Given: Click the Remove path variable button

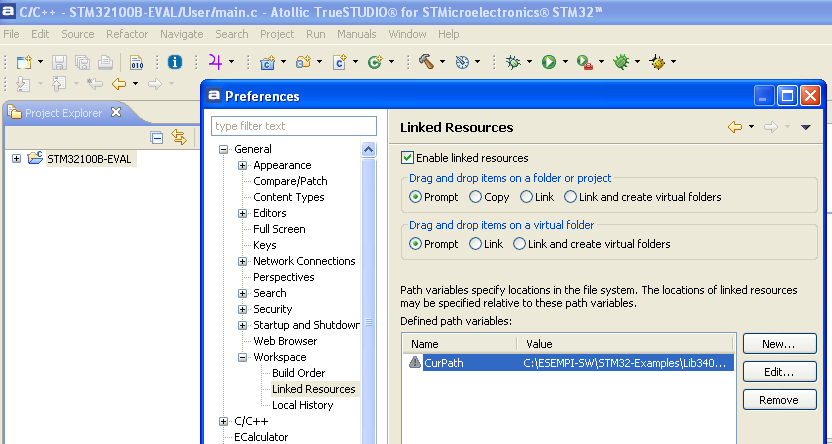Looking at the screenshot, I should pos(779,400).
